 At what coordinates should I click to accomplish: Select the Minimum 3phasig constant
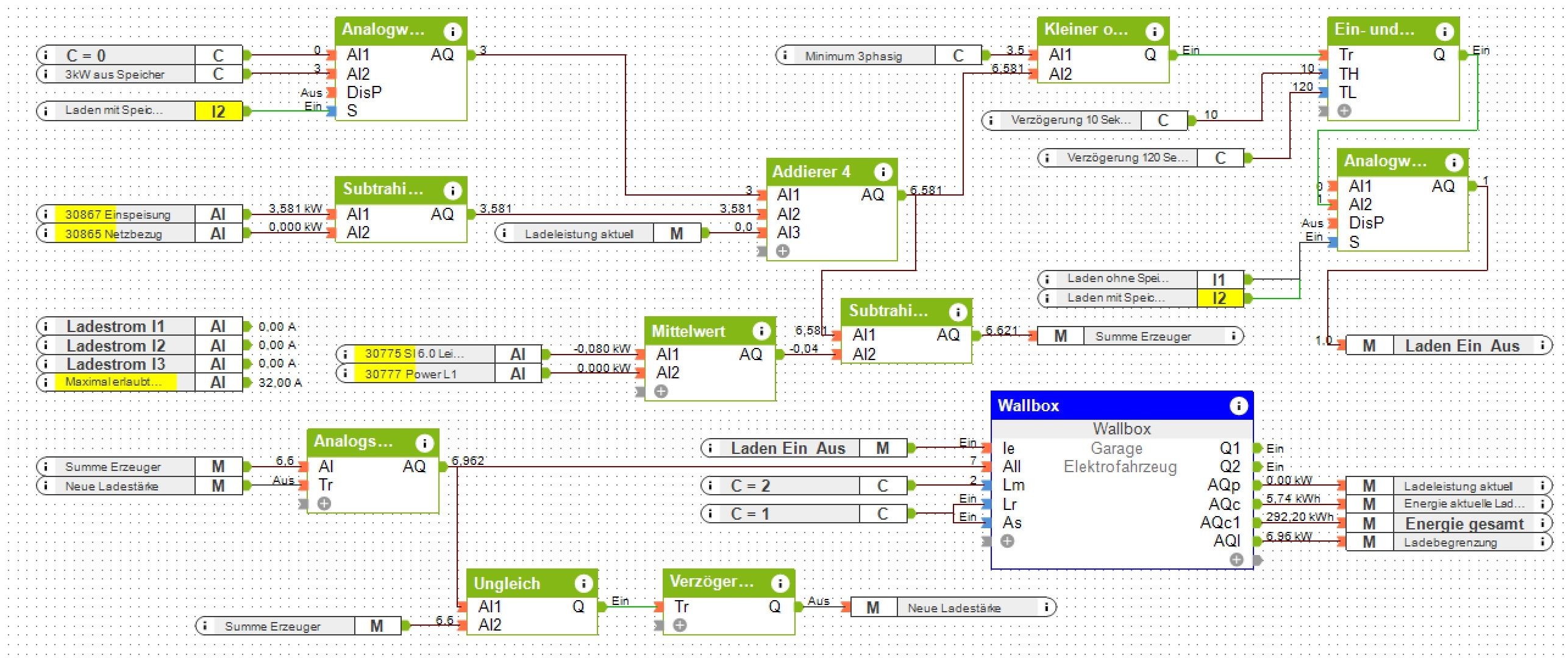coord(853,56)
